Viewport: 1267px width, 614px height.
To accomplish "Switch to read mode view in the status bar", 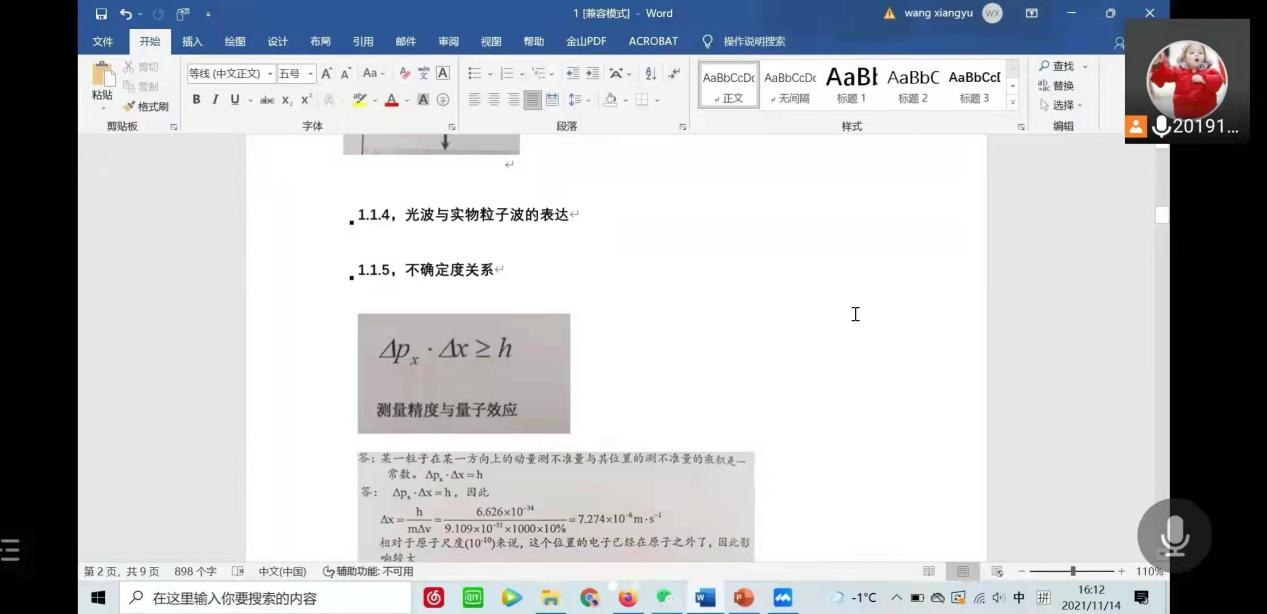I will click(x=929, y=571).
